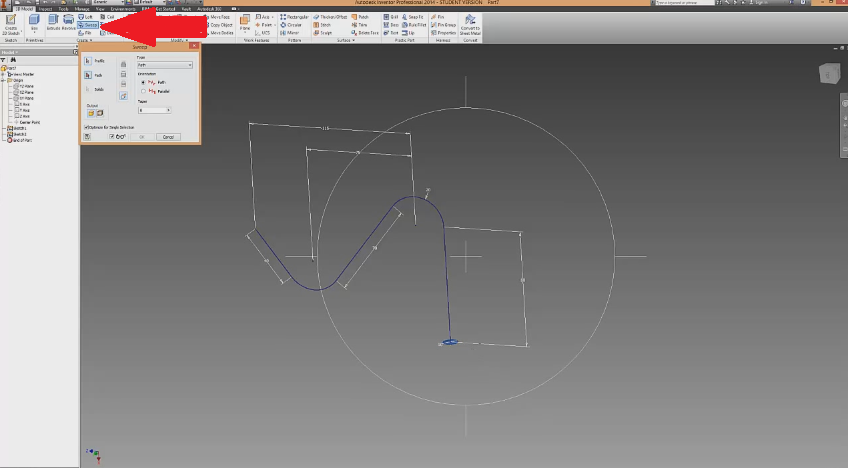Image resolution: width=848 pixels, height=468 pixels.
Task: Click the Boss plastic part tool
Action: pyautogui.click(x=391, y=25)
